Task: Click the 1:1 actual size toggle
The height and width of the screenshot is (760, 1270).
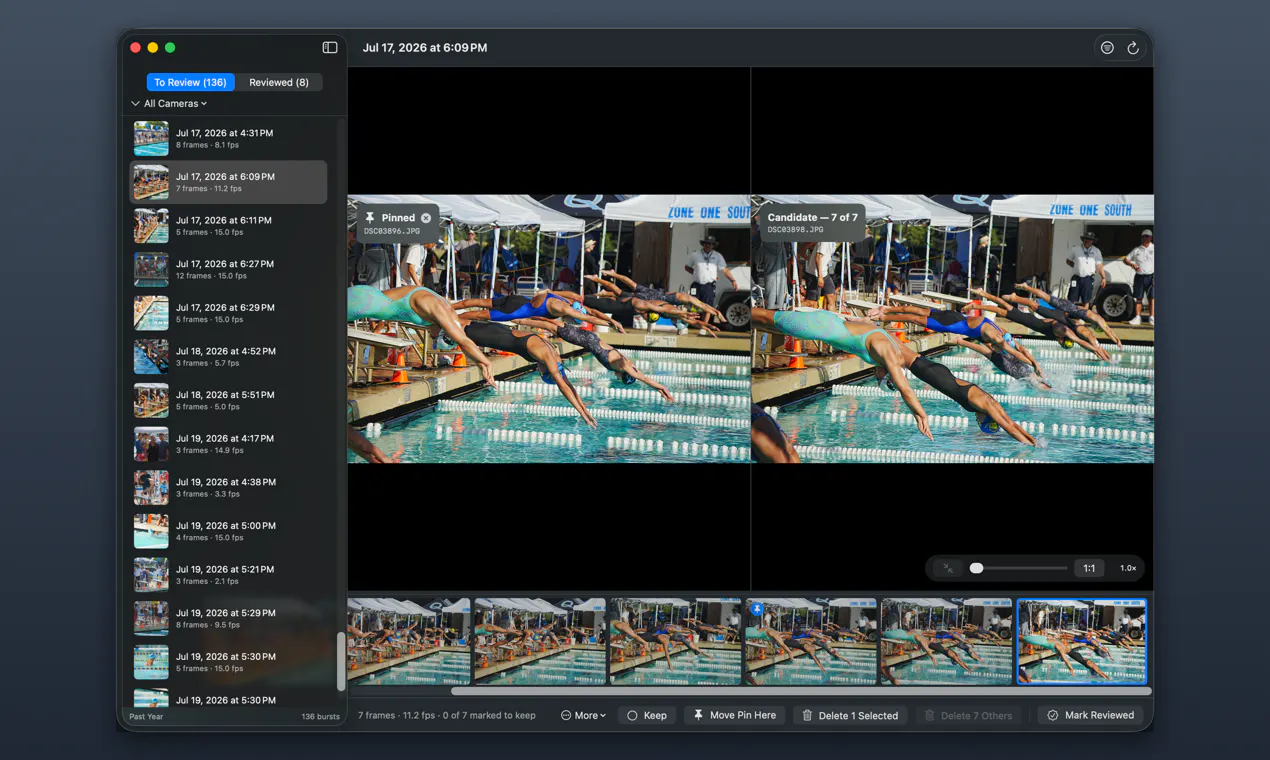Action: point(1089,568)
